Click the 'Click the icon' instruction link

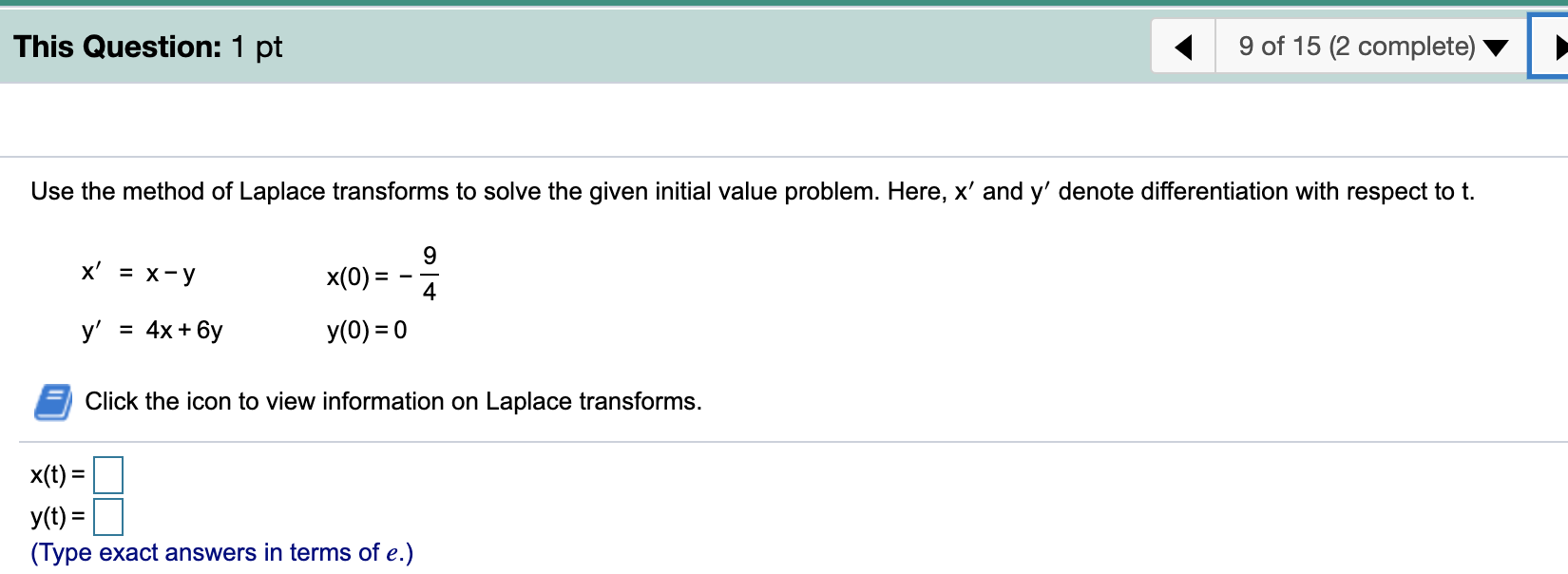(392, 401)
